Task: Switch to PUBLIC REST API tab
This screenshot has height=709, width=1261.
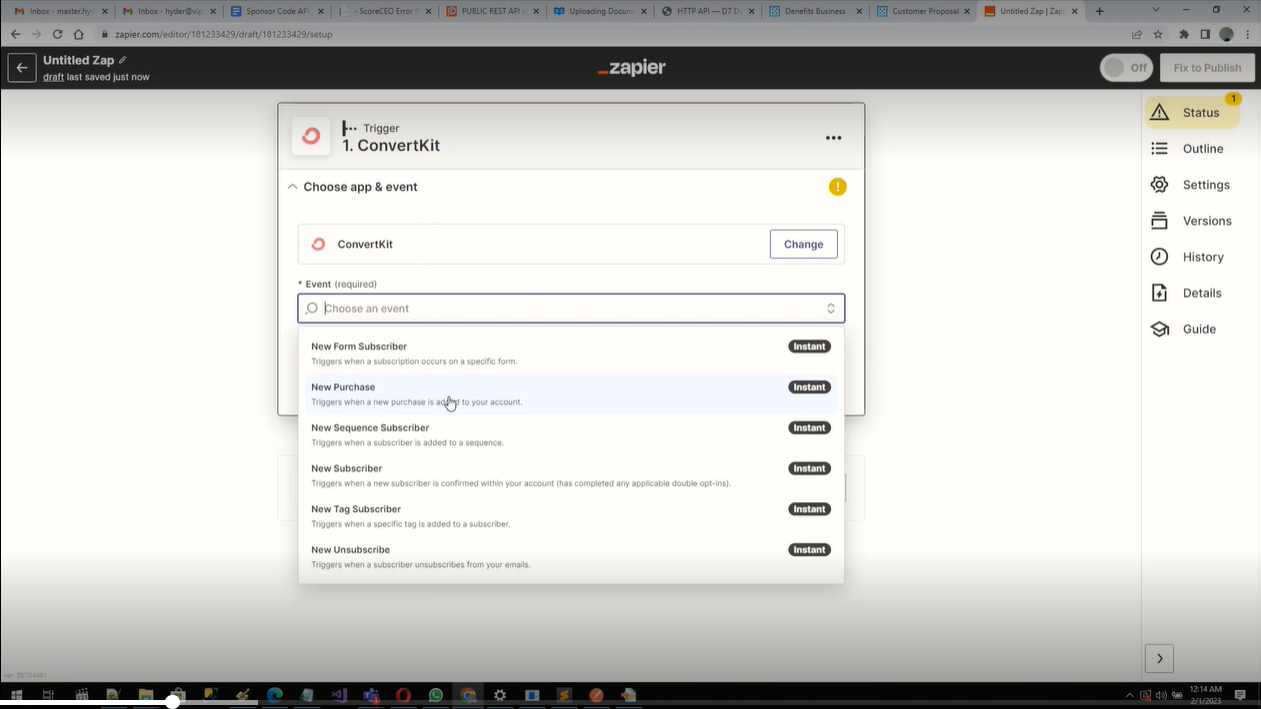Action: [x=490, y=11]
